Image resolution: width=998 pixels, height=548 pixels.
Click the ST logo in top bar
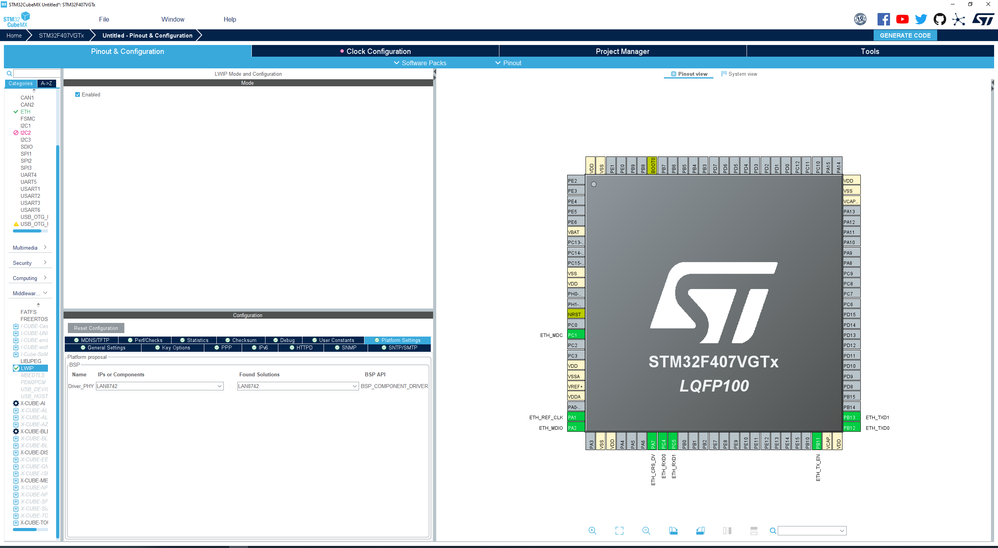pos(983,19)
